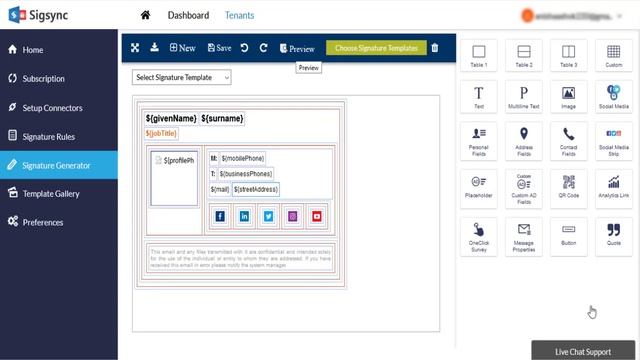Open Subscription in sidebar
This screenshot has height=360, width=640.
tap(59, 79)
